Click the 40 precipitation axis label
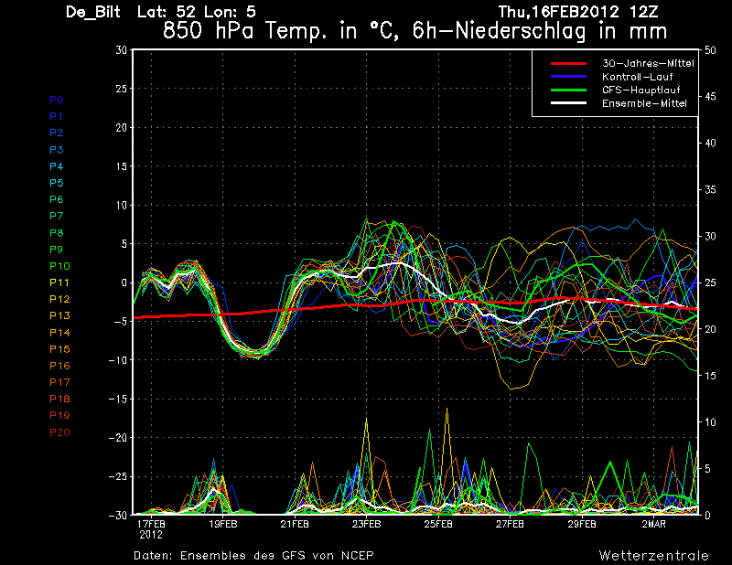732x565 pixels. pos(710,143)
